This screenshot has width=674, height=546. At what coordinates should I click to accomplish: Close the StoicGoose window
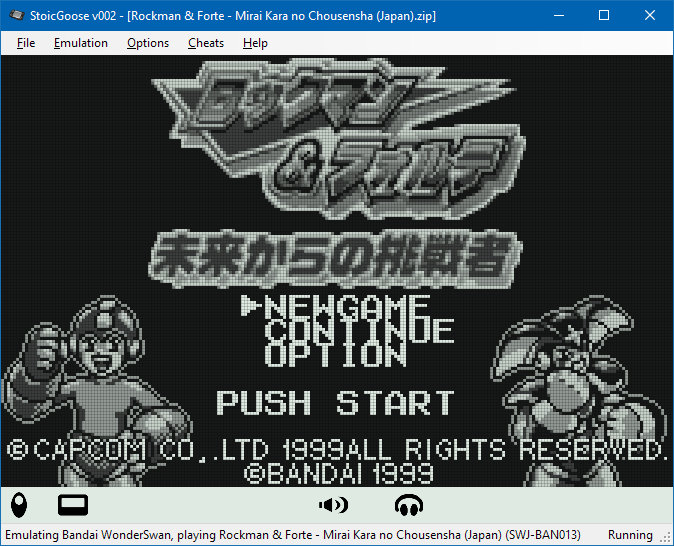click(650, 15)
